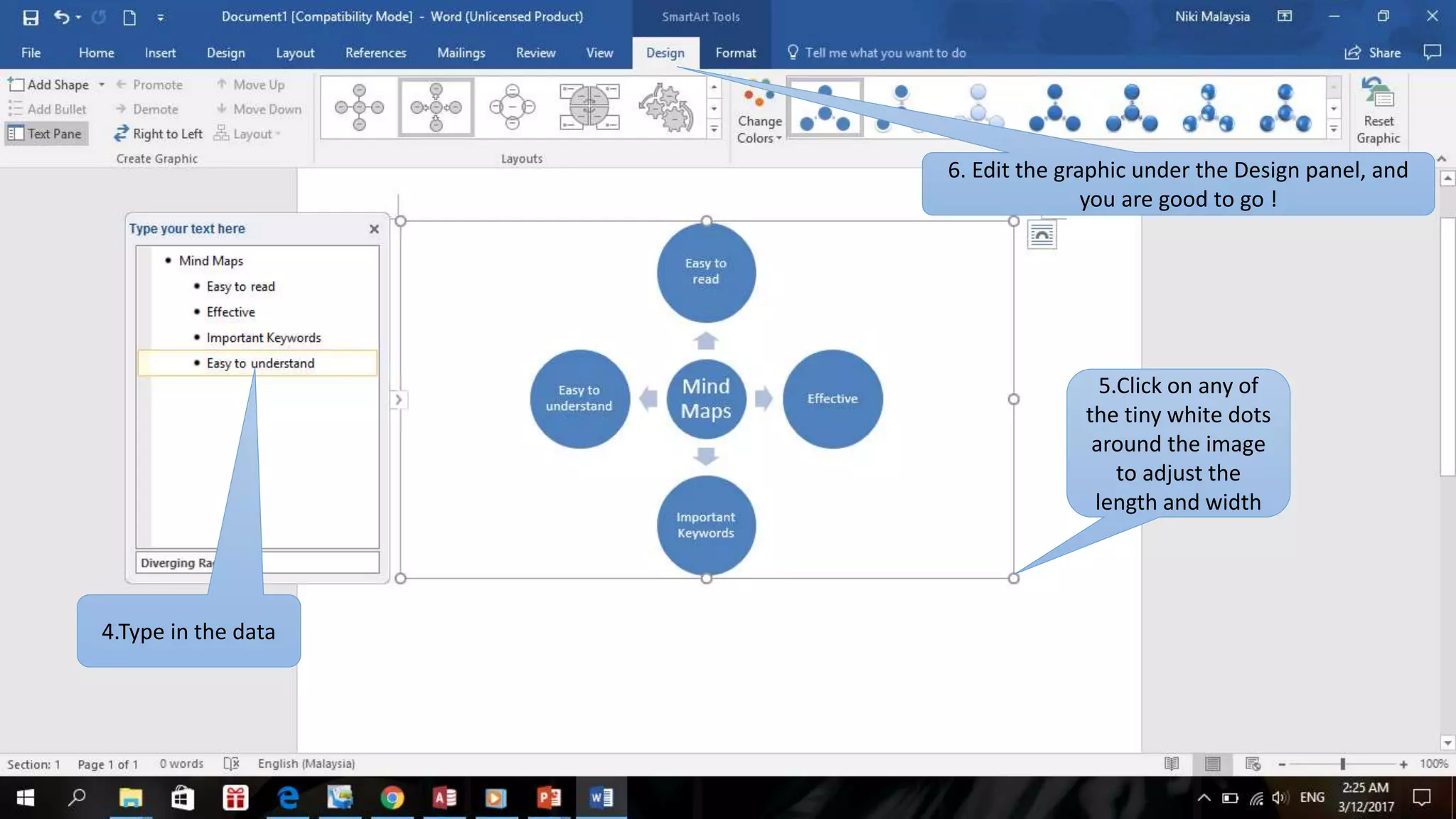Expand the Layouts gallery more arrow
The width and height of the screenshot is (1456, 819).
pos(714,129)
